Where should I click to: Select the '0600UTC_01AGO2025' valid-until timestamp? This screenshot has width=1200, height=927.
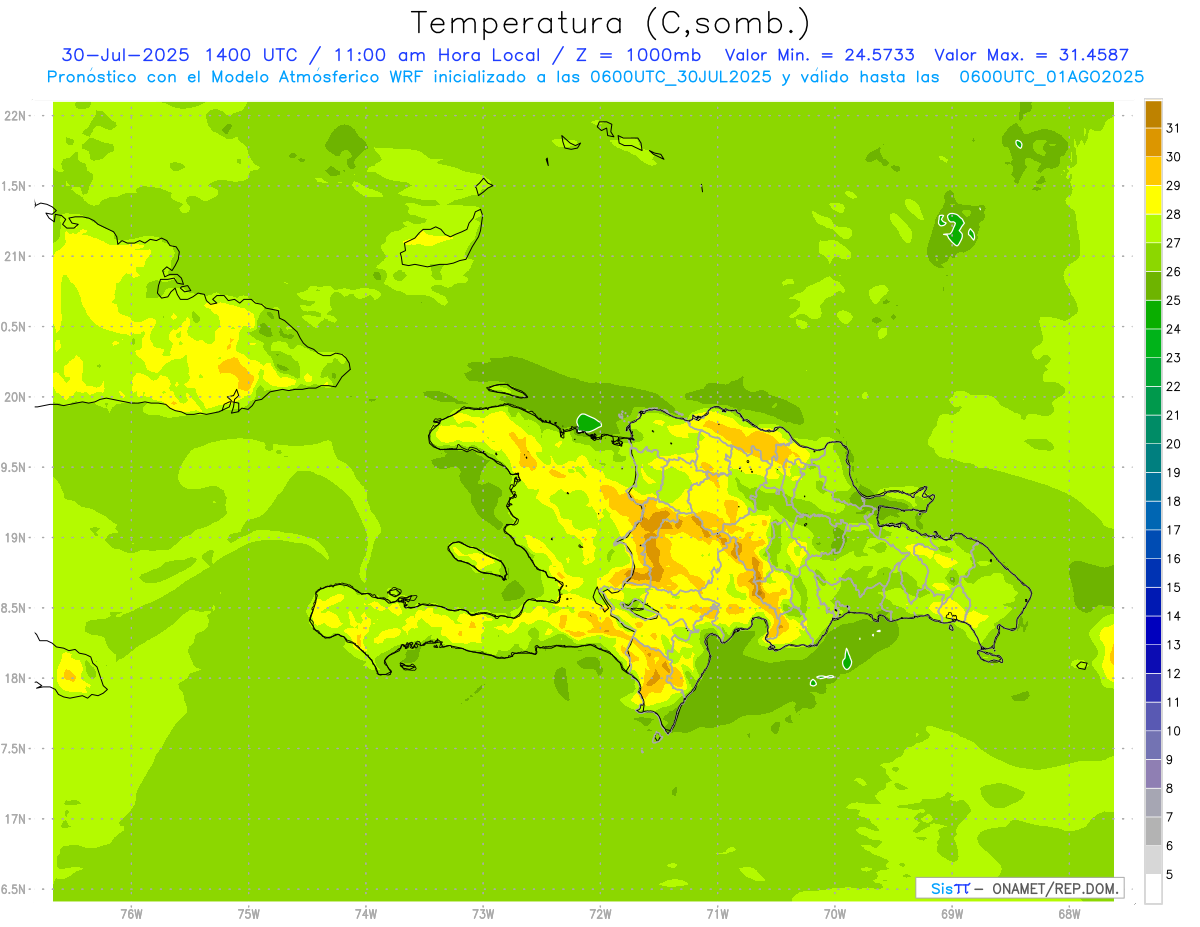[x=1052, y=76]
